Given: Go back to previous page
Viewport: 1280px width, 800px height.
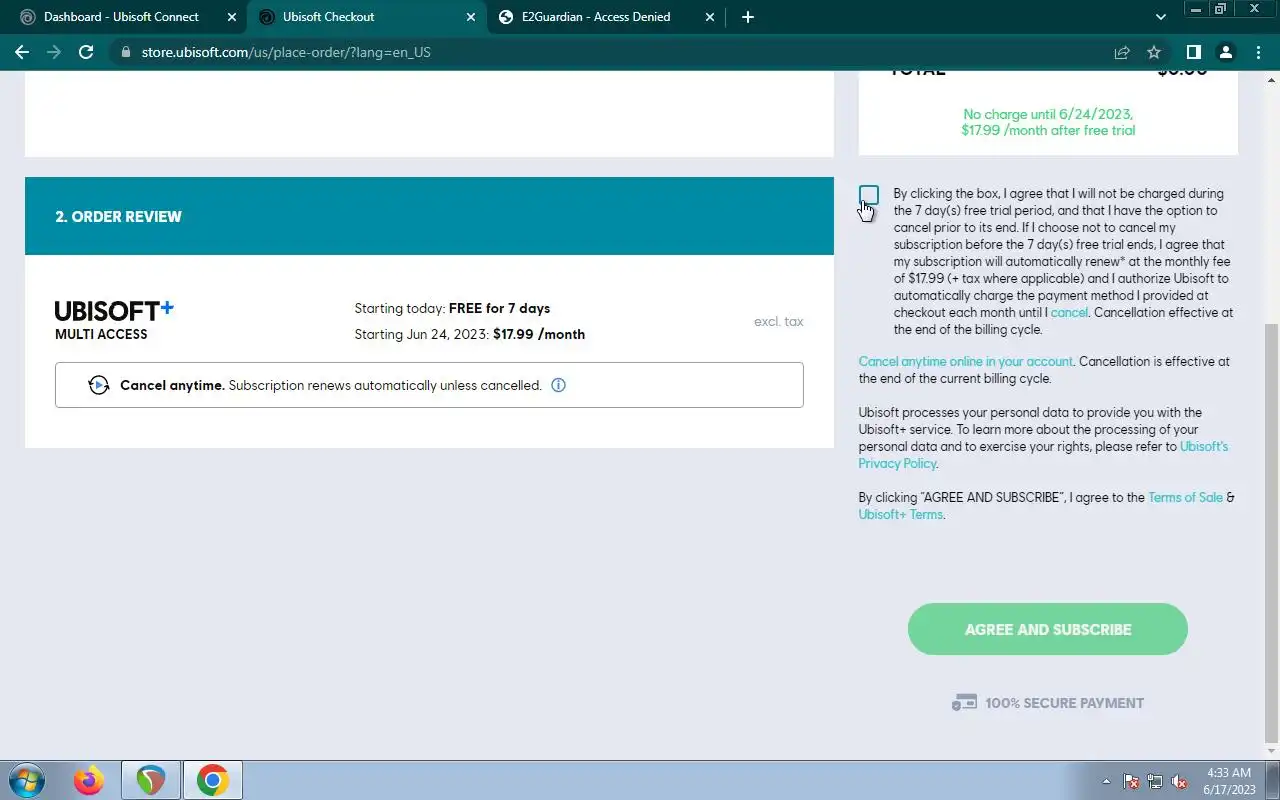Looking at the screenshot, I should pyautogui.click(x=22, y=52).
